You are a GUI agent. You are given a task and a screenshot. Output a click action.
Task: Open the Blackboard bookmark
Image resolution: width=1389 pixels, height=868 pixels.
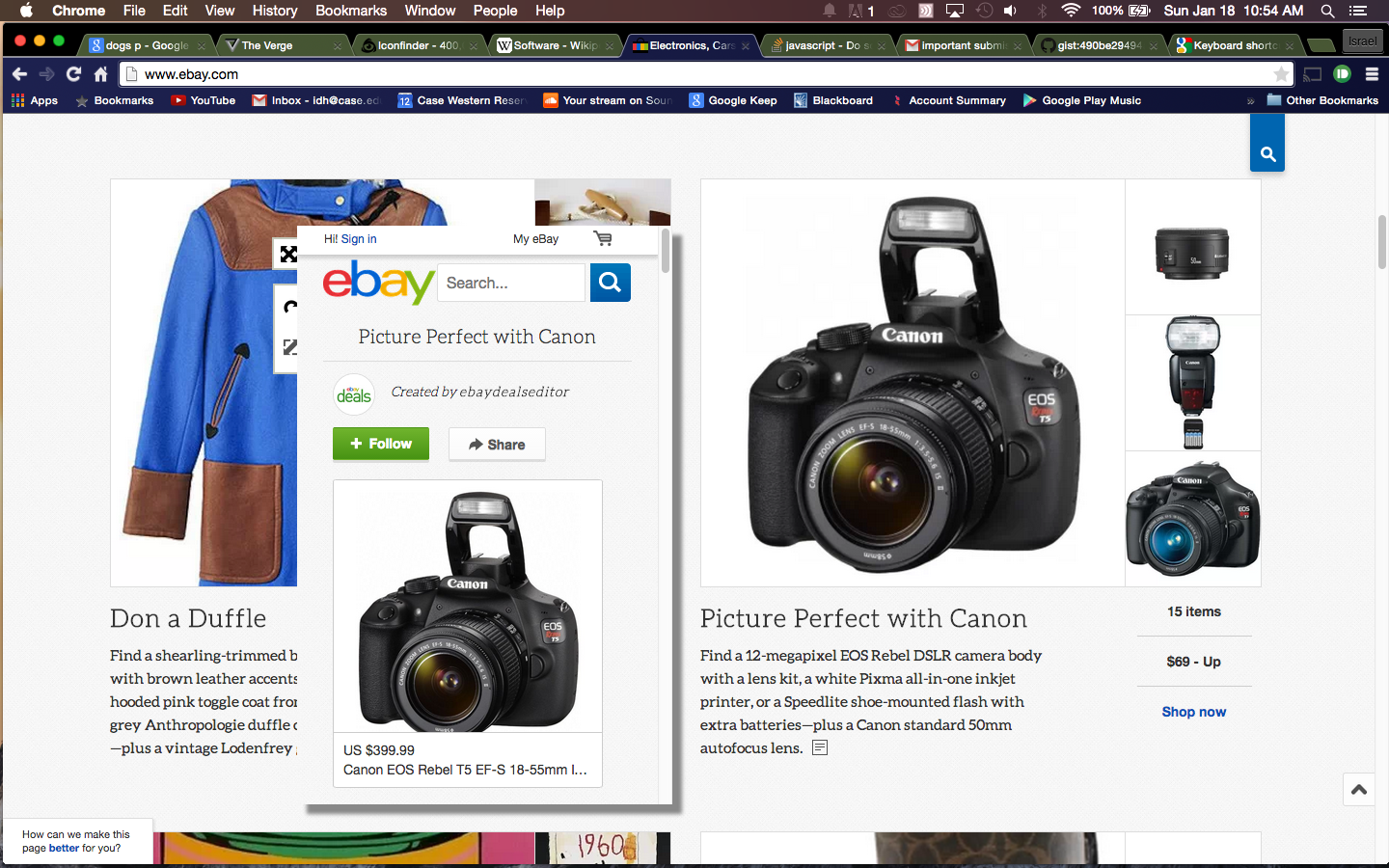point(833,100)
